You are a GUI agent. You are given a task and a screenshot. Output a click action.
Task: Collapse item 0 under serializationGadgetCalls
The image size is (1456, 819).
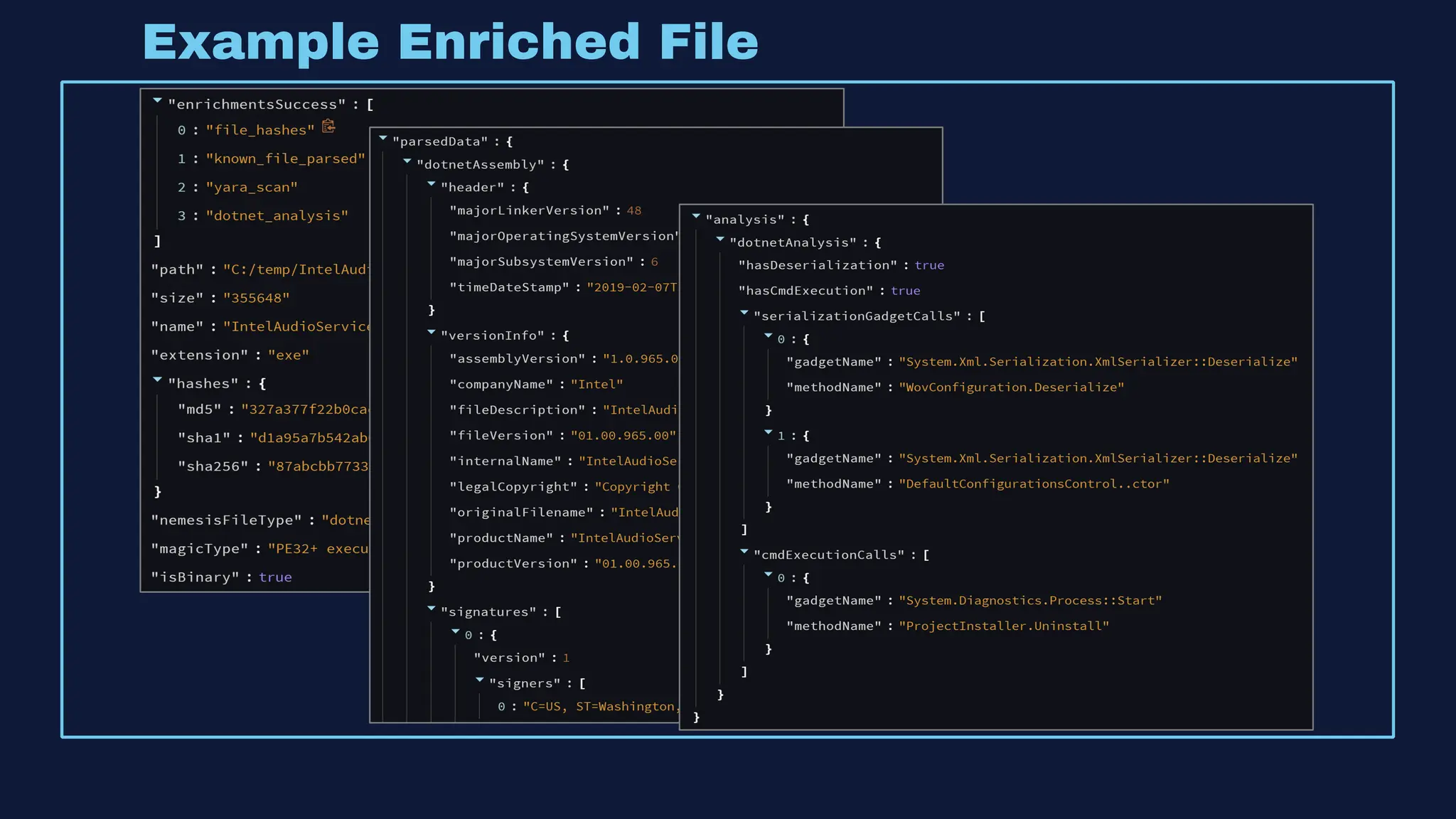[769, 336]
